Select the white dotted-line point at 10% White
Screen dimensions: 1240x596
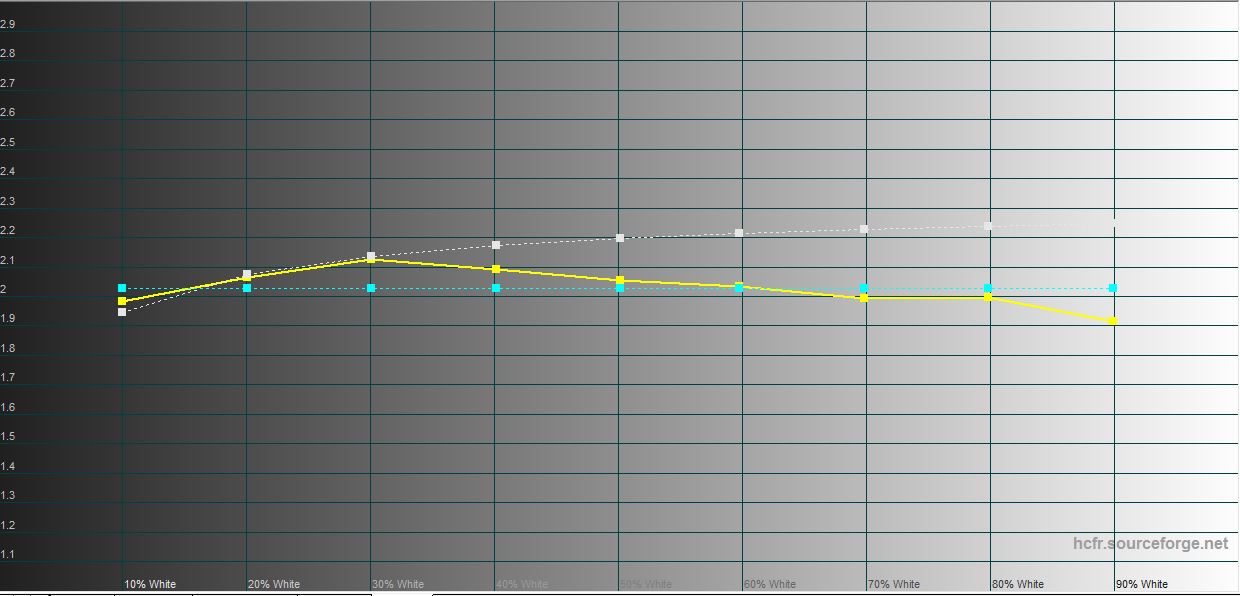point(122,312)
